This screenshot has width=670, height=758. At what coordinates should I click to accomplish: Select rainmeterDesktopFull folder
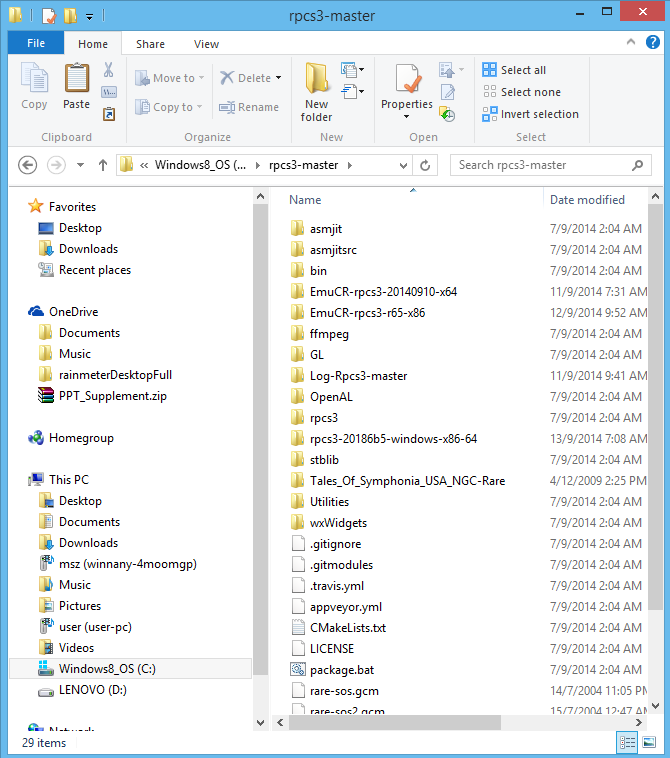coord(115,375)
